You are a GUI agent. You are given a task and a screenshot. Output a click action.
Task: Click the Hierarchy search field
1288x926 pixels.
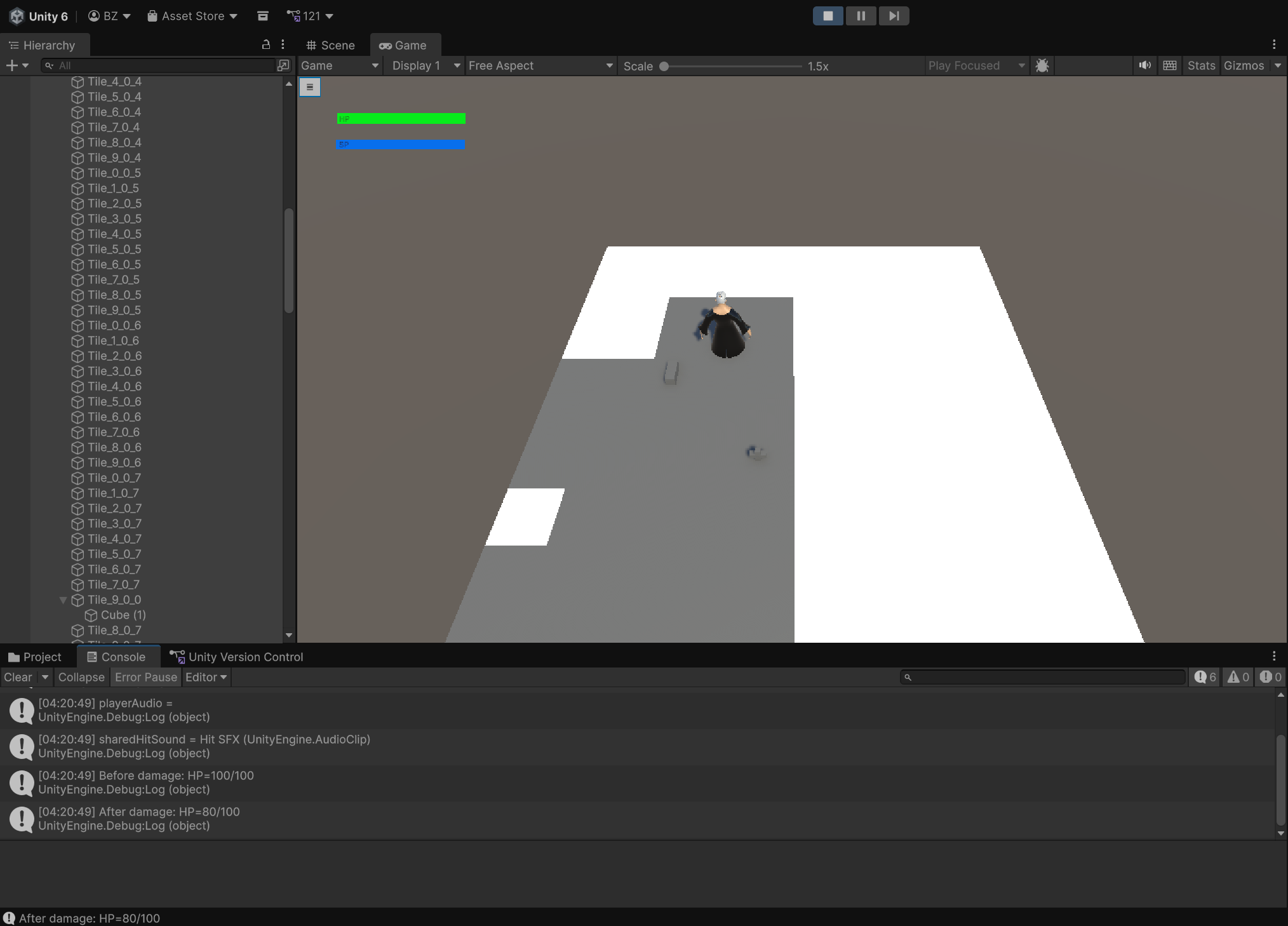click(159, 65)
